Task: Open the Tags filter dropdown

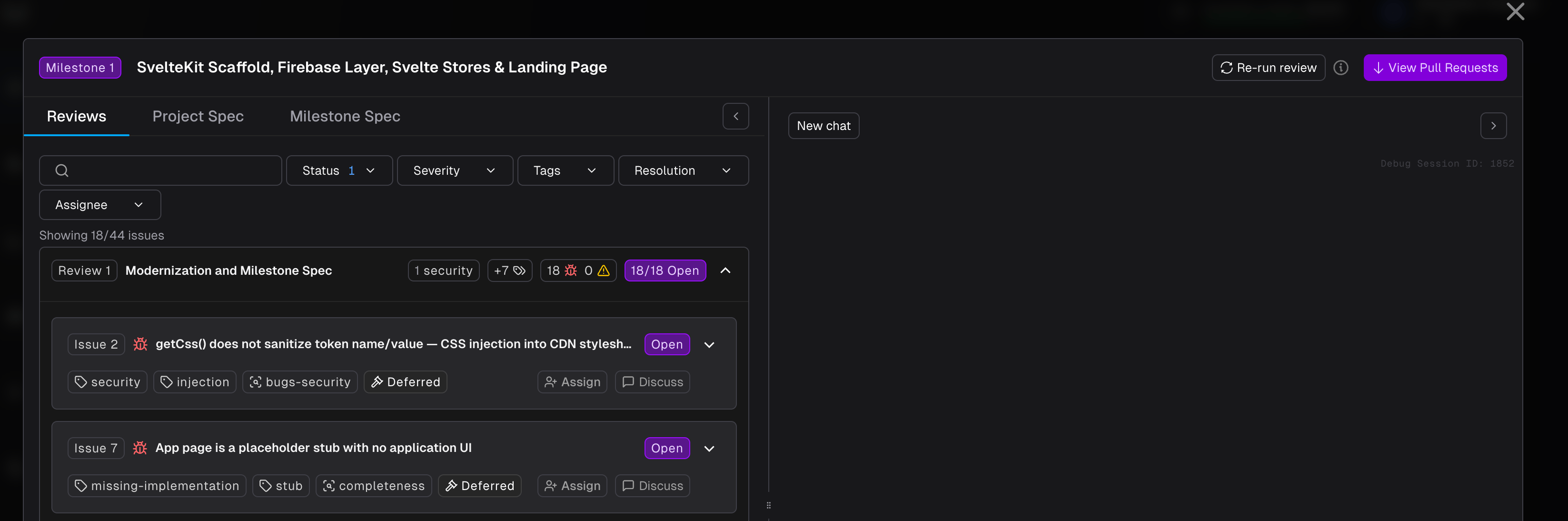Action: point(566,170)
